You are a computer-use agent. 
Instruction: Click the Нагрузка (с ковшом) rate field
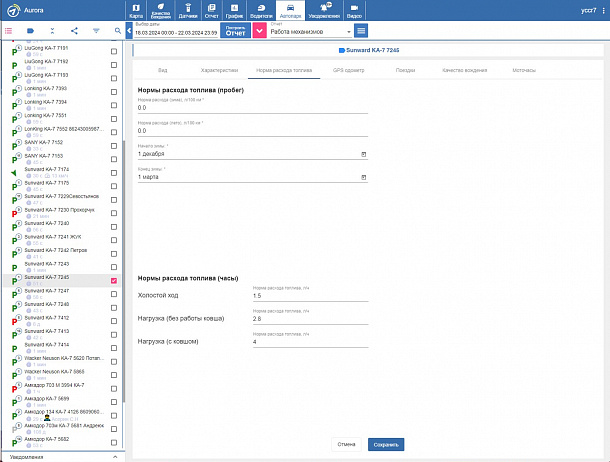[310, 342]
